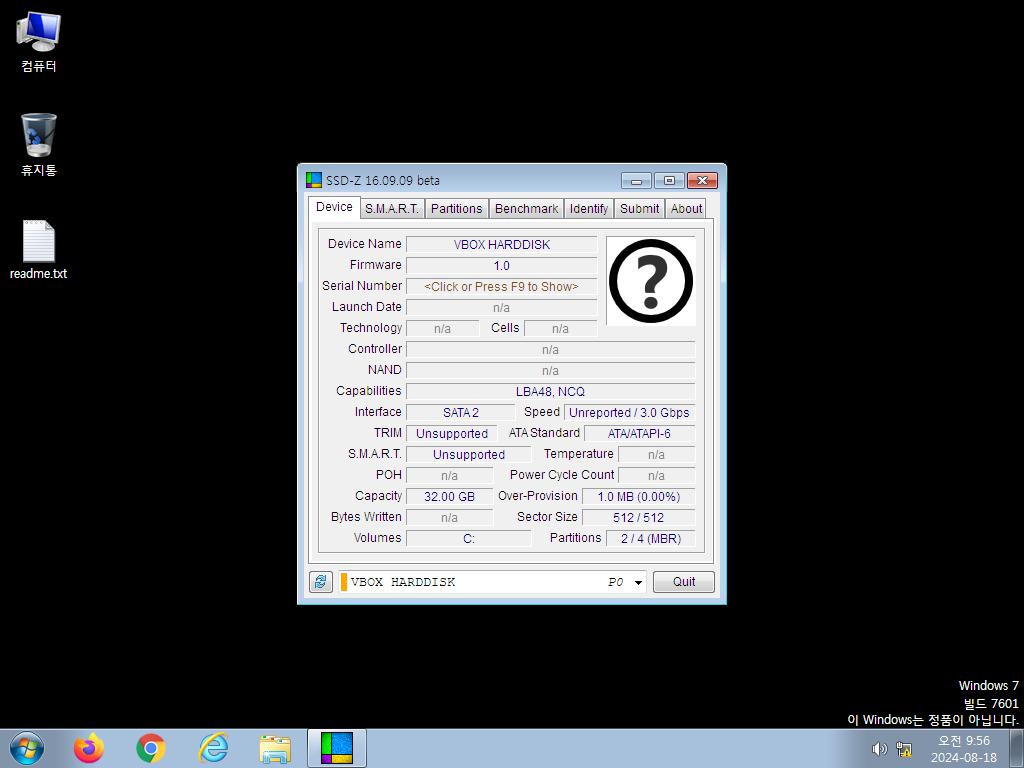Switch to the Partitions tab
Viewport: 1024px width, 768px height.
(456, 208)
